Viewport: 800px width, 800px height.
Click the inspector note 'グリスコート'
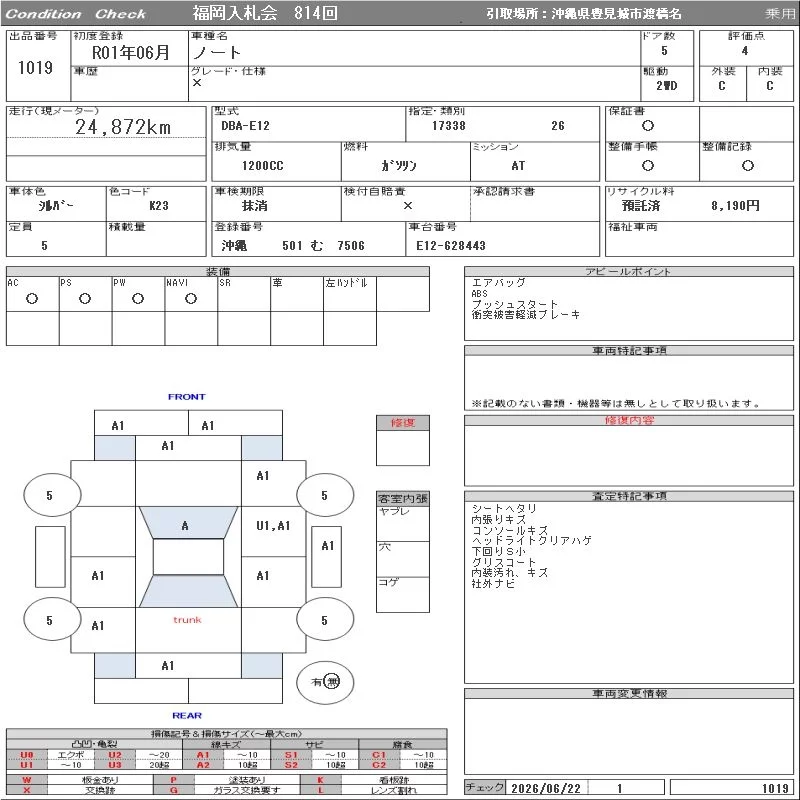click(504, 562)
